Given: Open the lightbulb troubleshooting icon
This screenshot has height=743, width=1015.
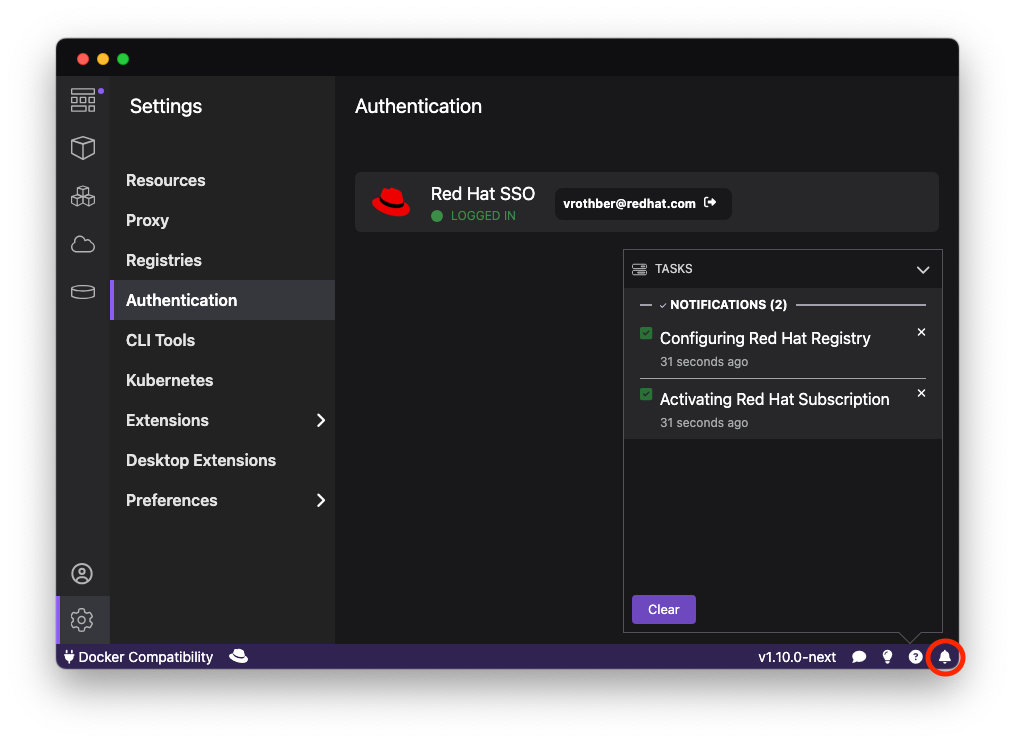Looking at the screenshot, I should 887,657.
